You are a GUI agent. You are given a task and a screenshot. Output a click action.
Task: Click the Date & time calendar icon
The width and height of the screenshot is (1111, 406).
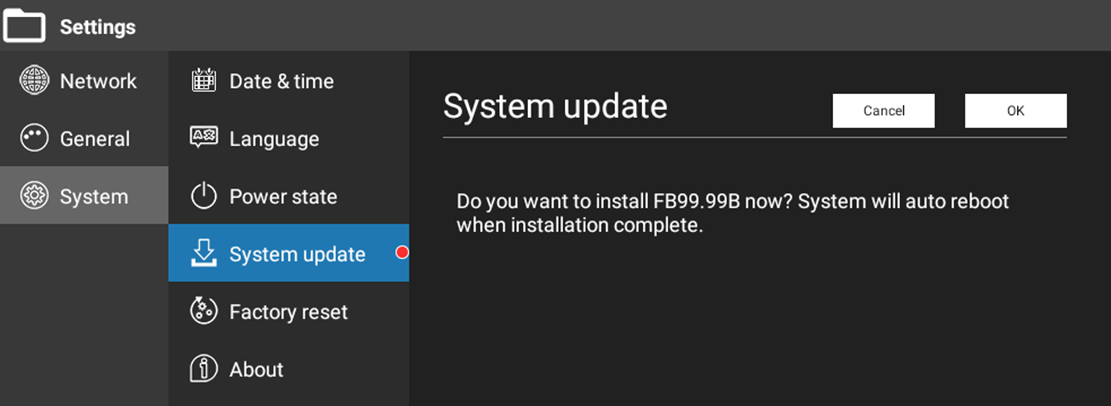click(x=204, y=81)
